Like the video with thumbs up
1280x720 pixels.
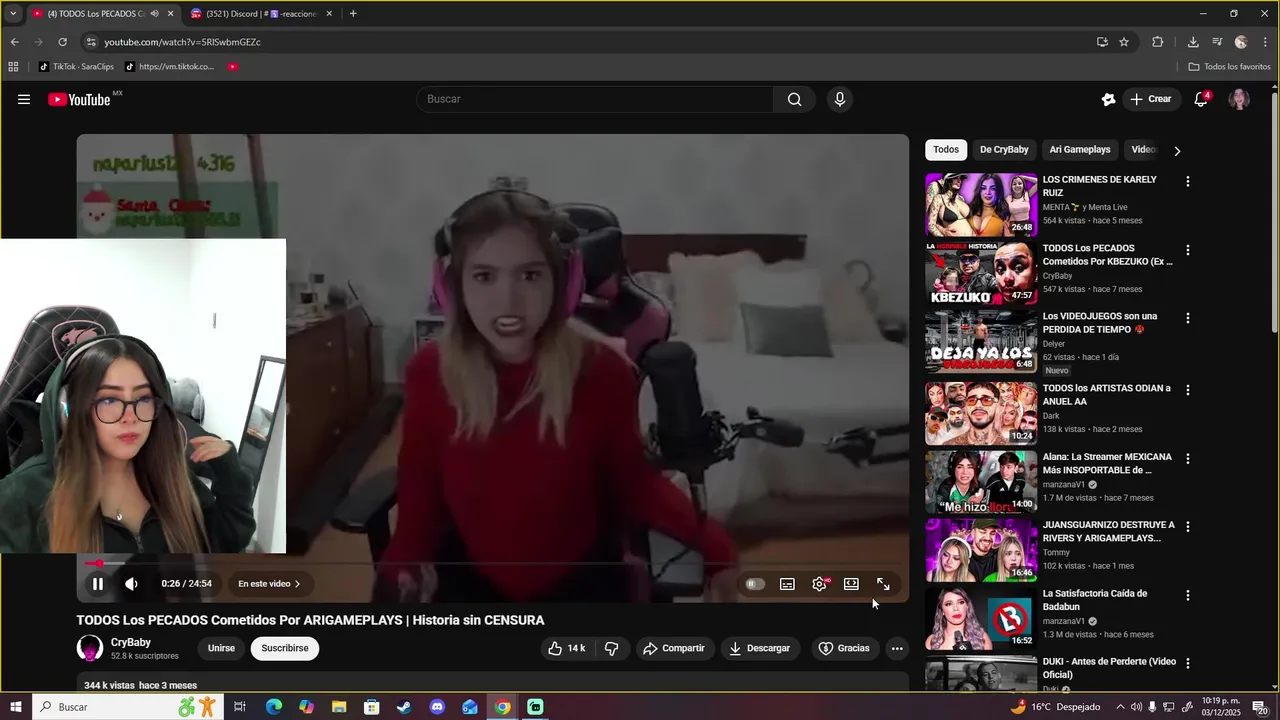point(566,648)
